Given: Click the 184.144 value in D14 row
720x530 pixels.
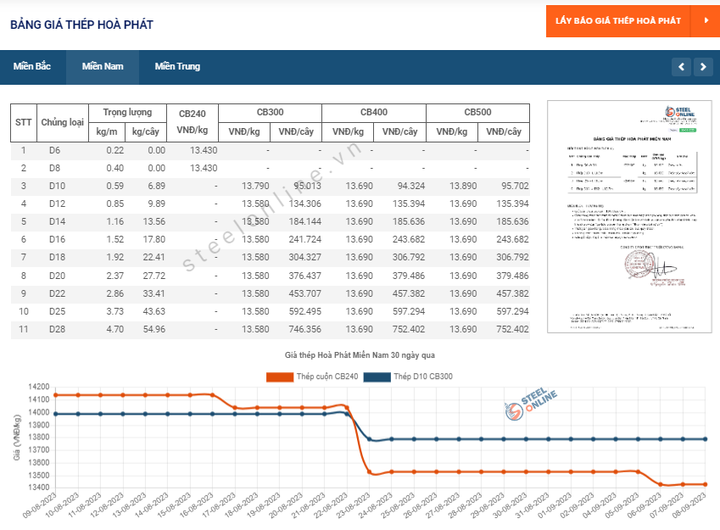Looking at the screenshot, I should point(305,222).
